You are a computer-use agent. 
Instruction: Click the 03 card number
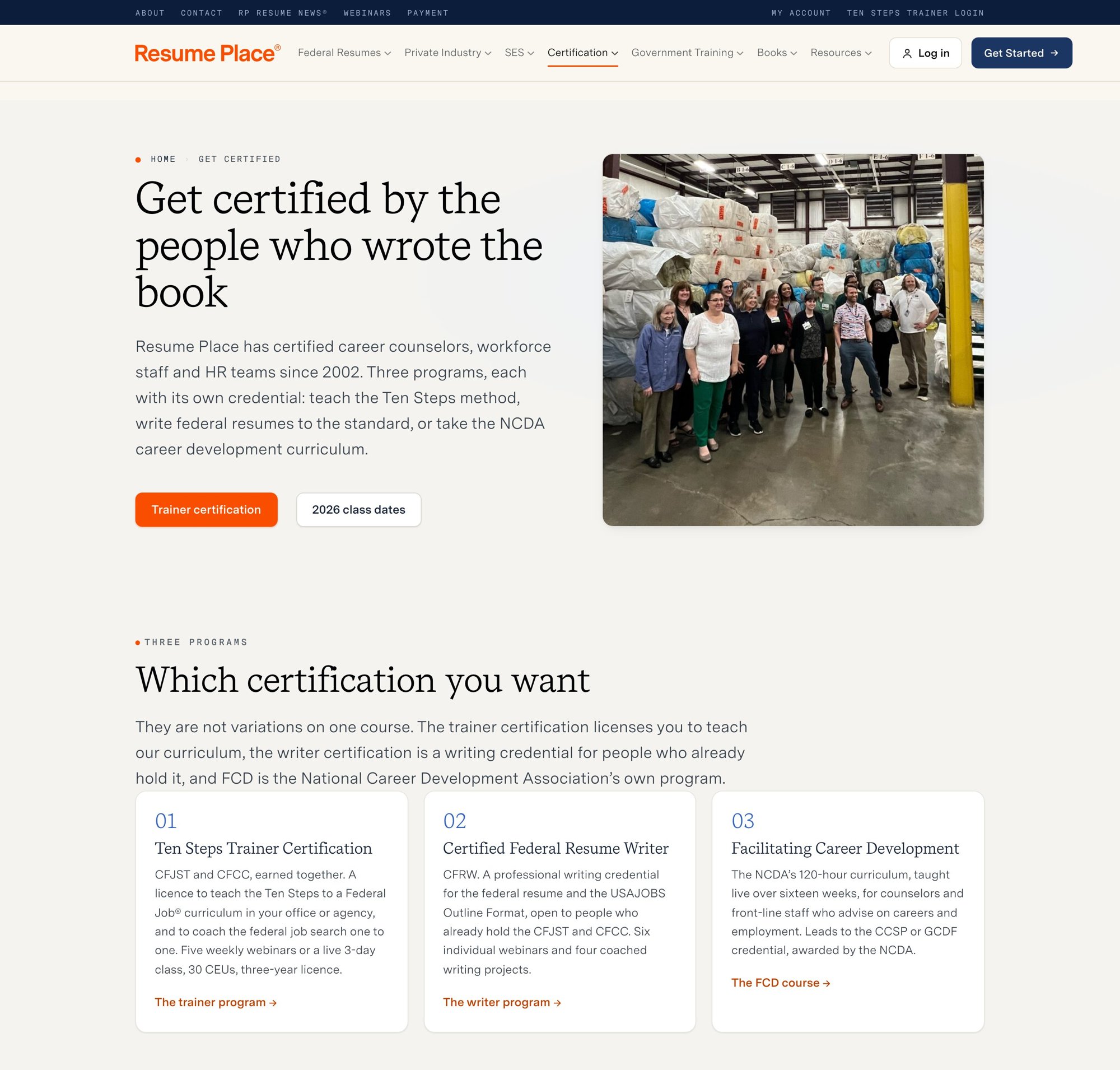point(743,821)
